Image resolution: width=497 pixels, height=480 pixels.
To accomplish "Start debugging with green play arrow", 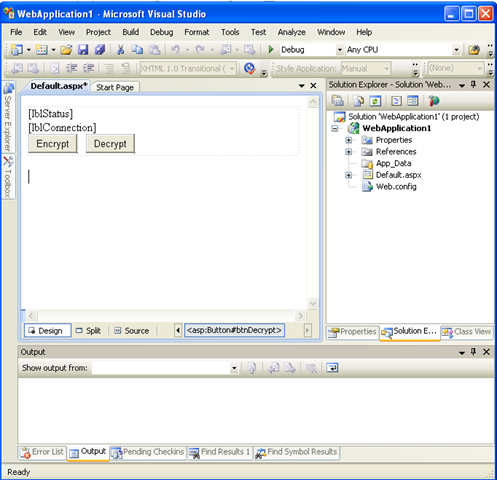I will click(x=271, y=50).
